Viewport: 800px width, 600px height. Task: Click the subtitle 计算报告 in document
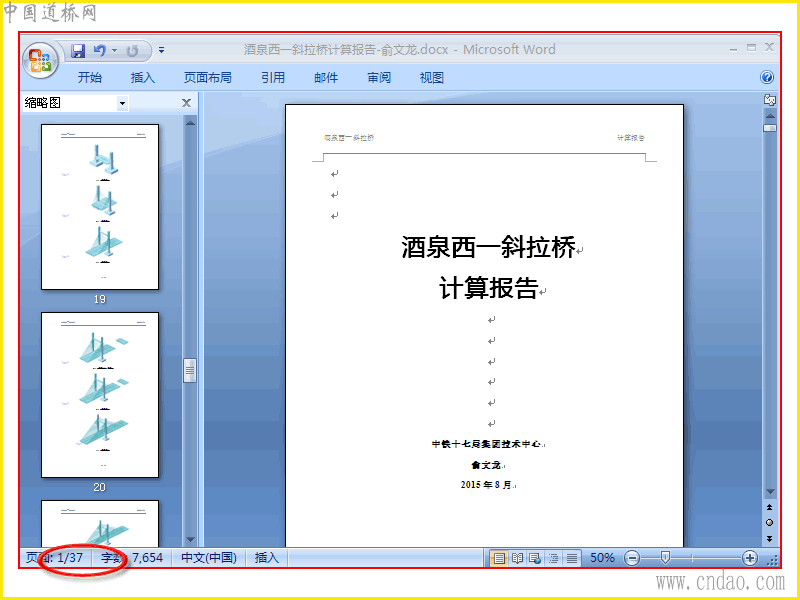(x=488, y=288)
